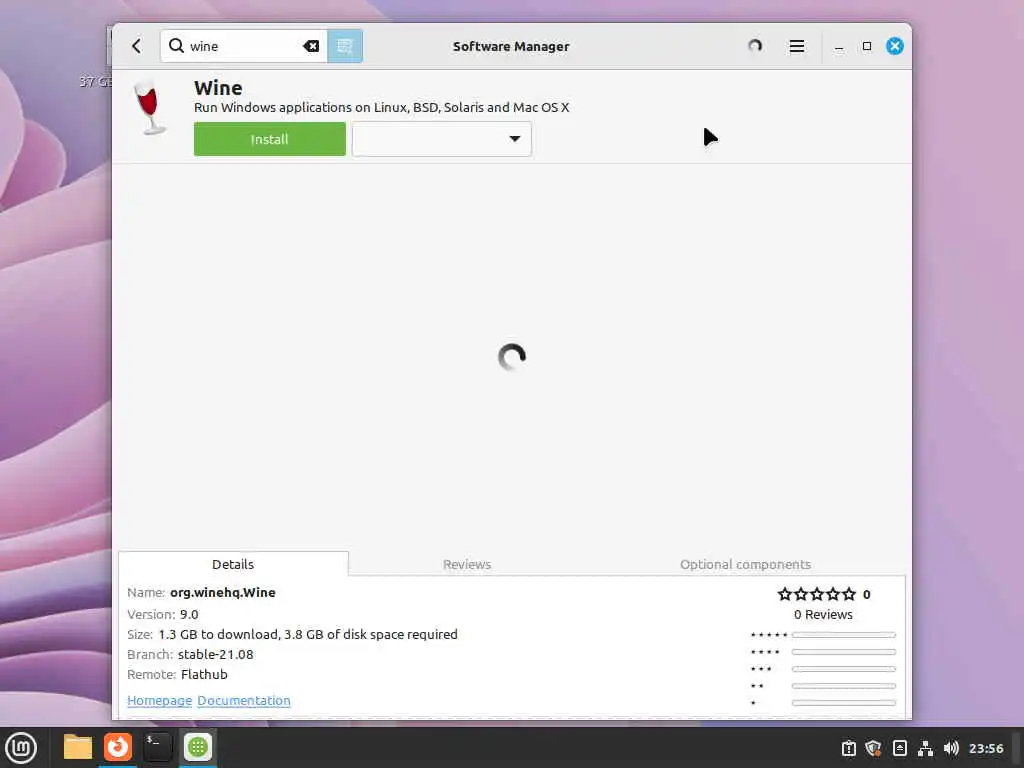Viewport: 1024px width, 768px height.
Task: Switch to the Reviews tab
Action: point(467,564)
